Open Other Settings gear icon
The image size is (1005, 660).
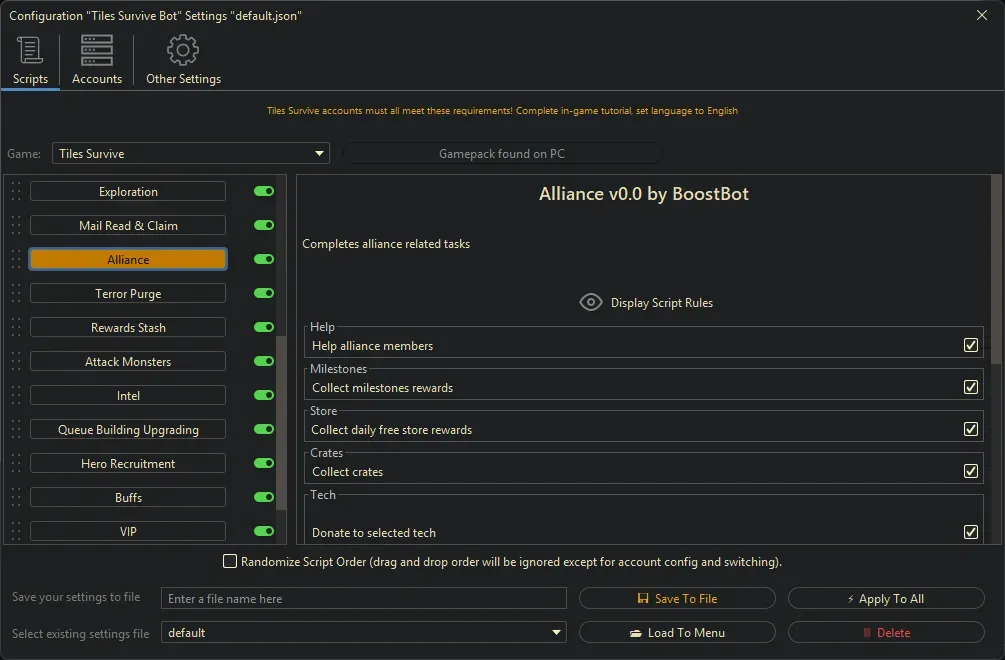click(x=183, y=50)
